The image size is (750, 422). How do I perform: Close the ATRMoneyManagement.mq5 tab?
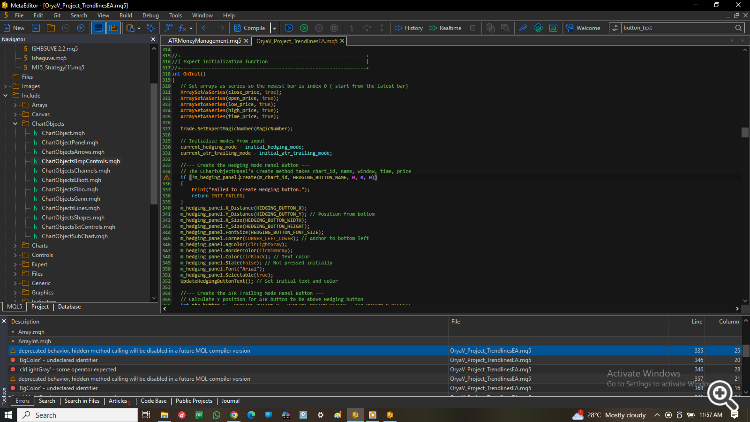point(246,41)
